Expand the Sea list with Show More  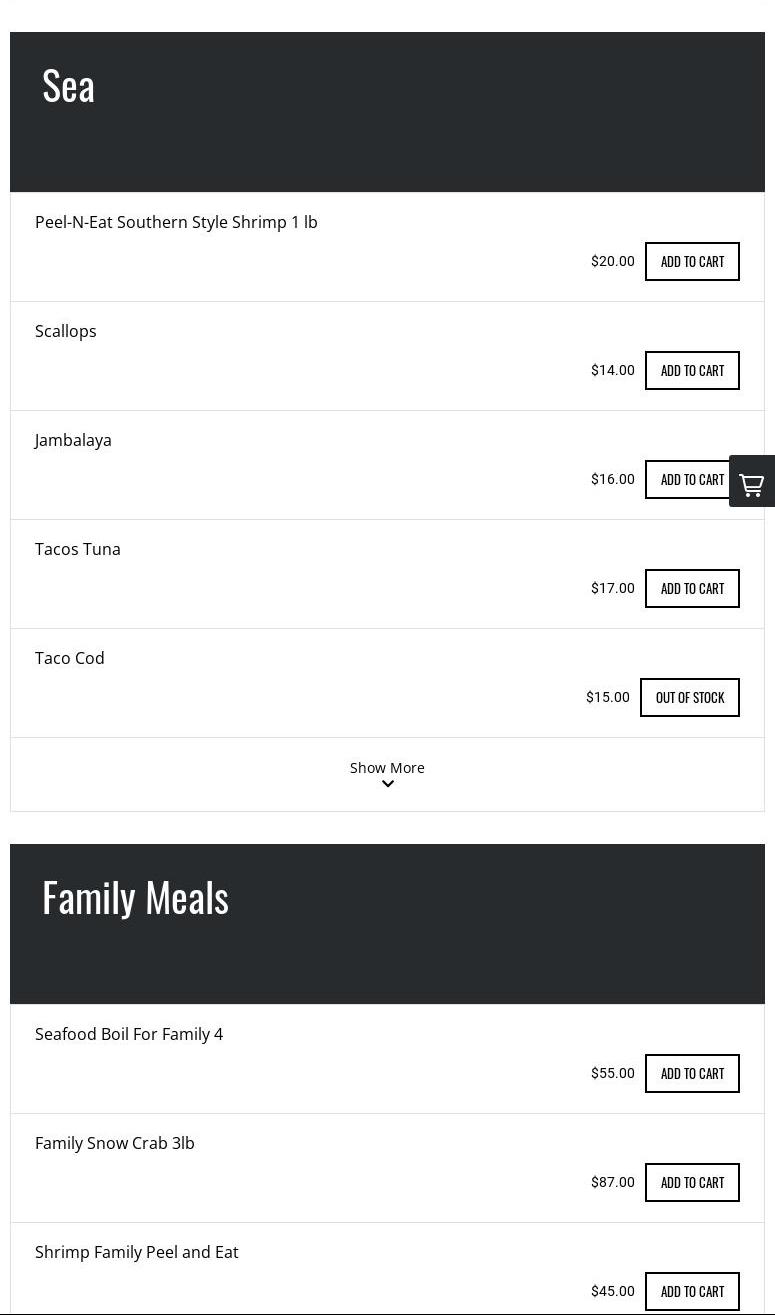coord(387,768)
